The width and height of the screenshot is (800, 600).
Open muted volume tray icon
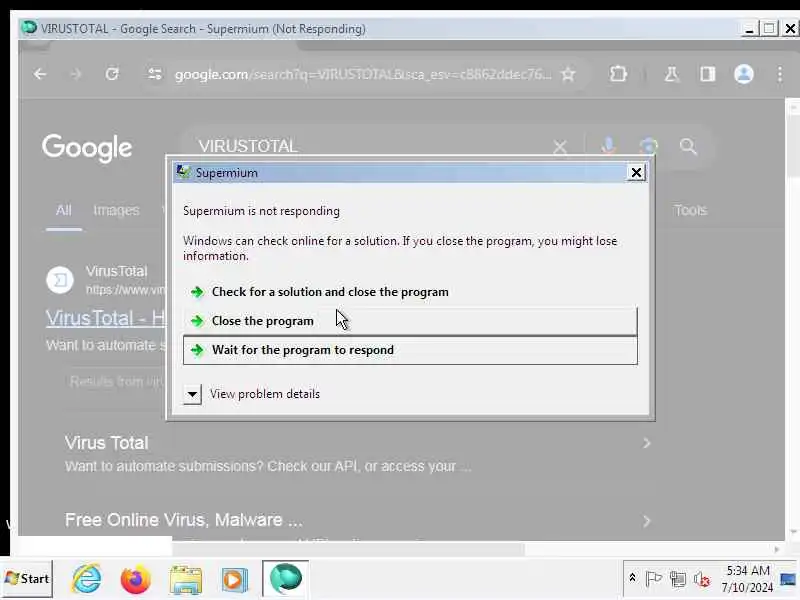click(702, 579)
